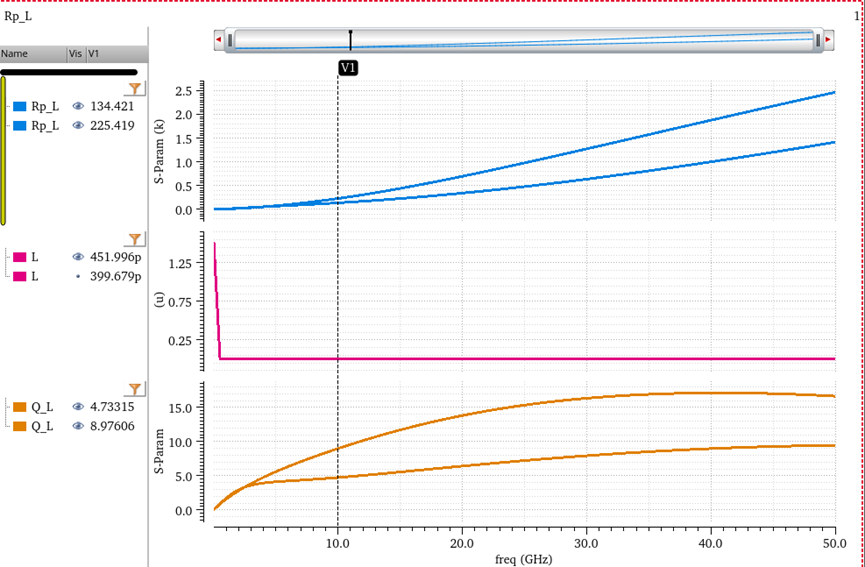Screen dimensions: 865x567
Task: Hide the Q_L trace valued 8.97606
Action: 78,427
